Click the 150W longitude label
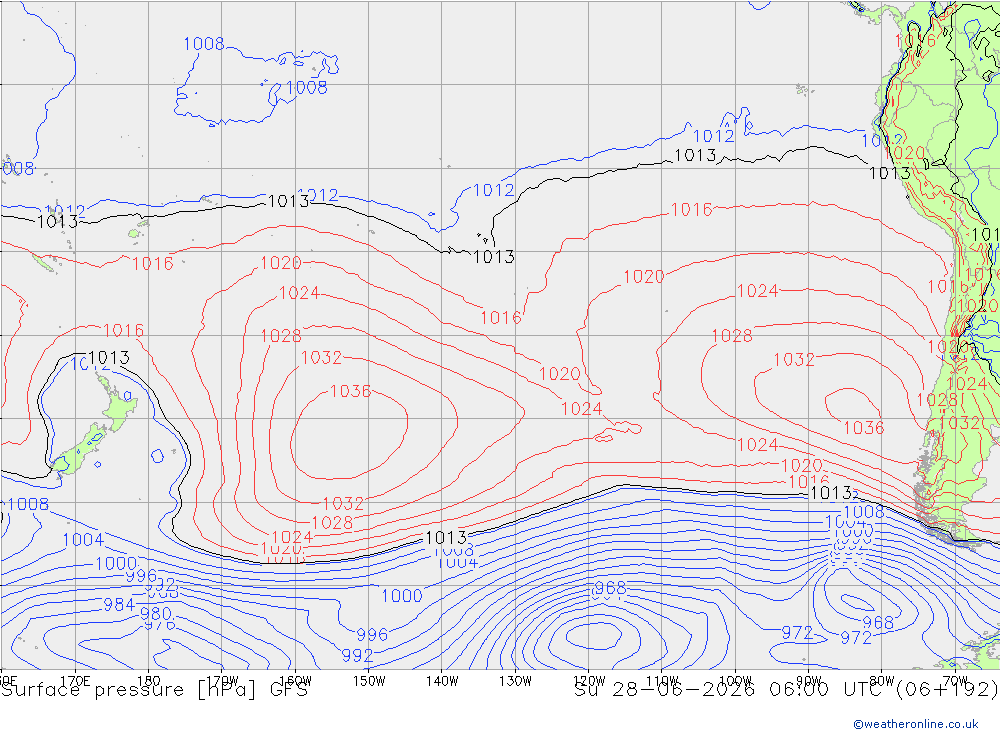This screenshot has width=1000, height=733. tap(369, 681)
